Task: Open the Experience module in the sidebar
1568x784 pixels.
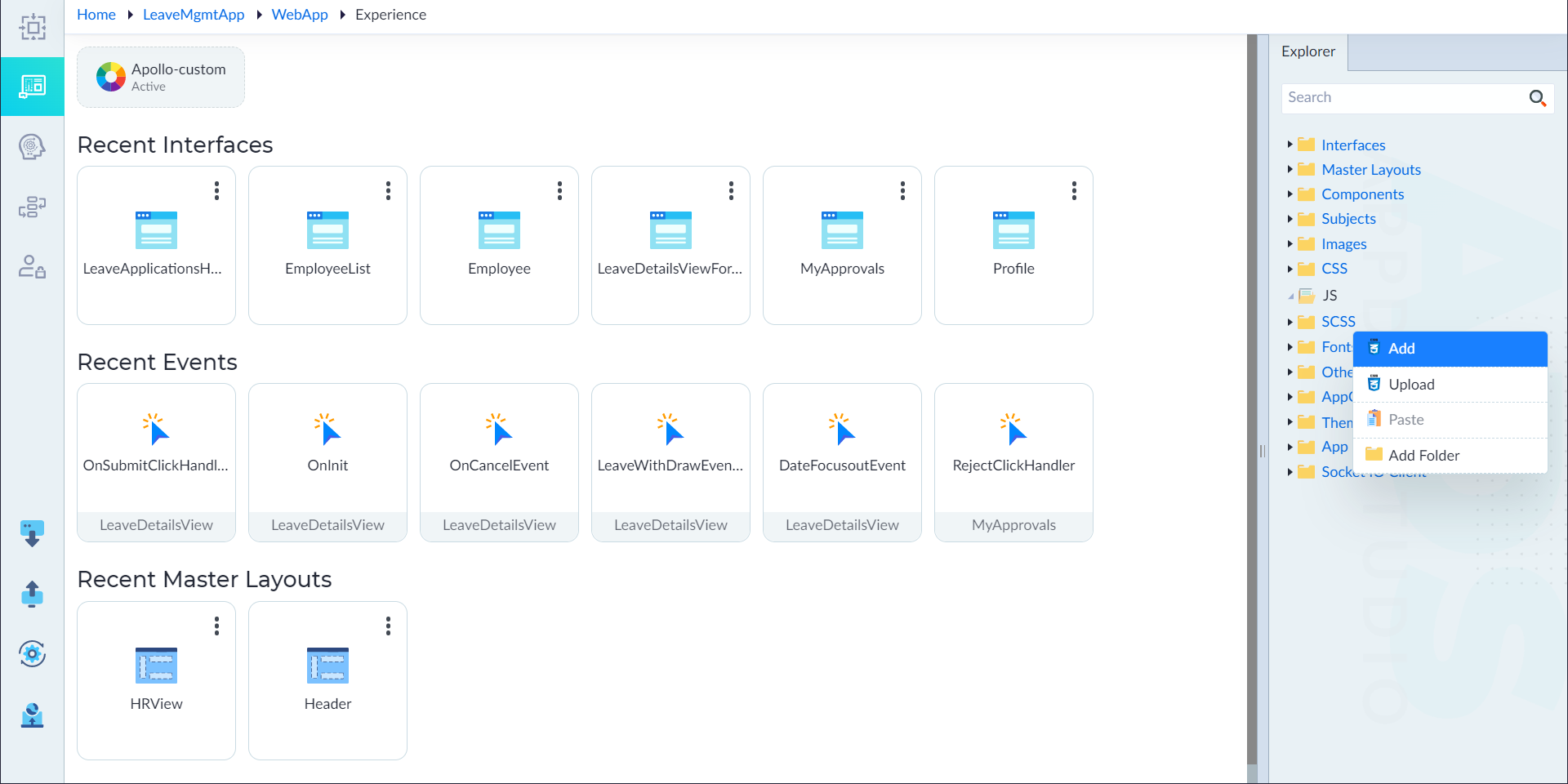Action: point(32,87)
